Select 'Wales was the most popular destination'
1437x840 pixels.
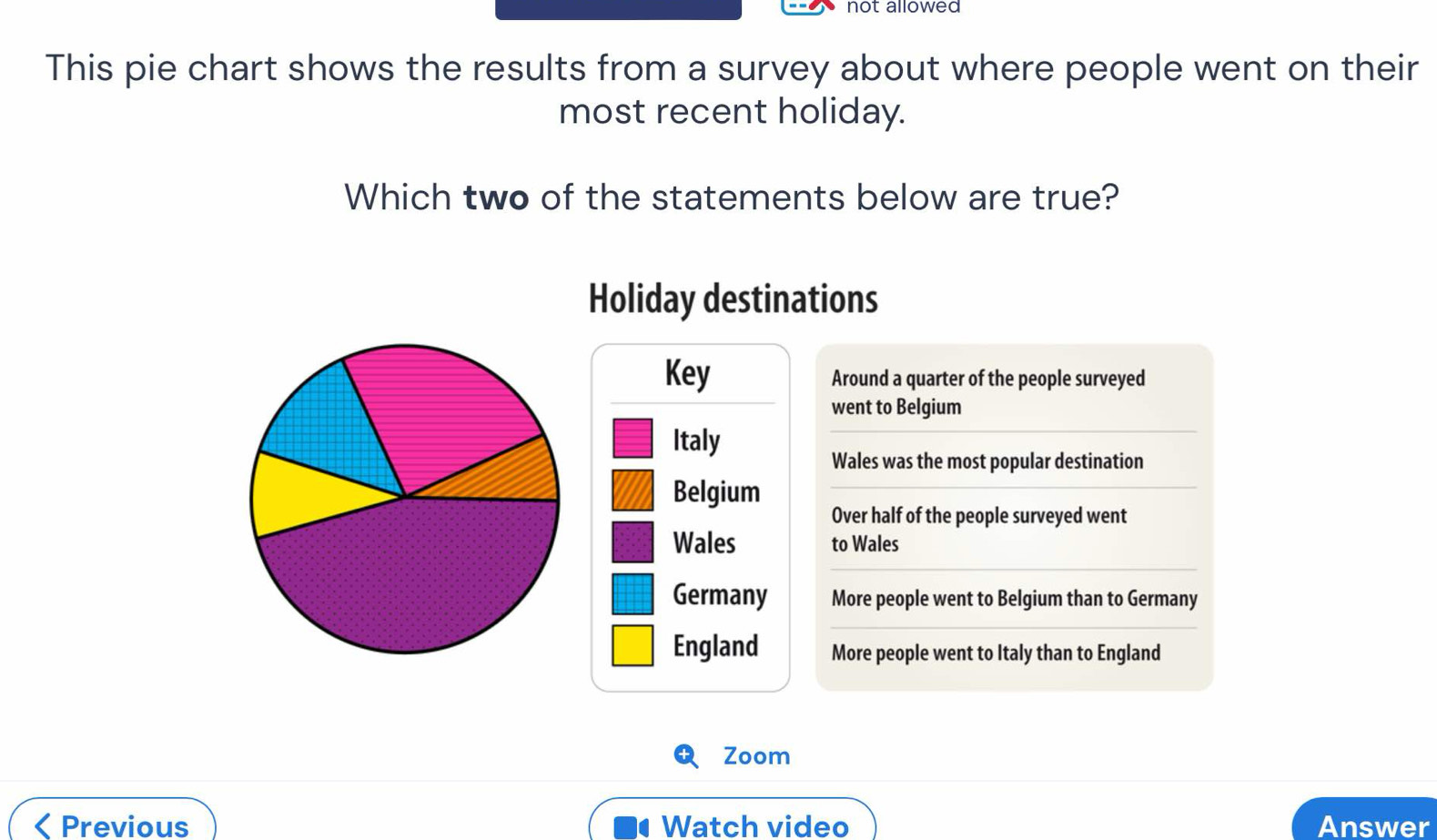tap(987, 460)
